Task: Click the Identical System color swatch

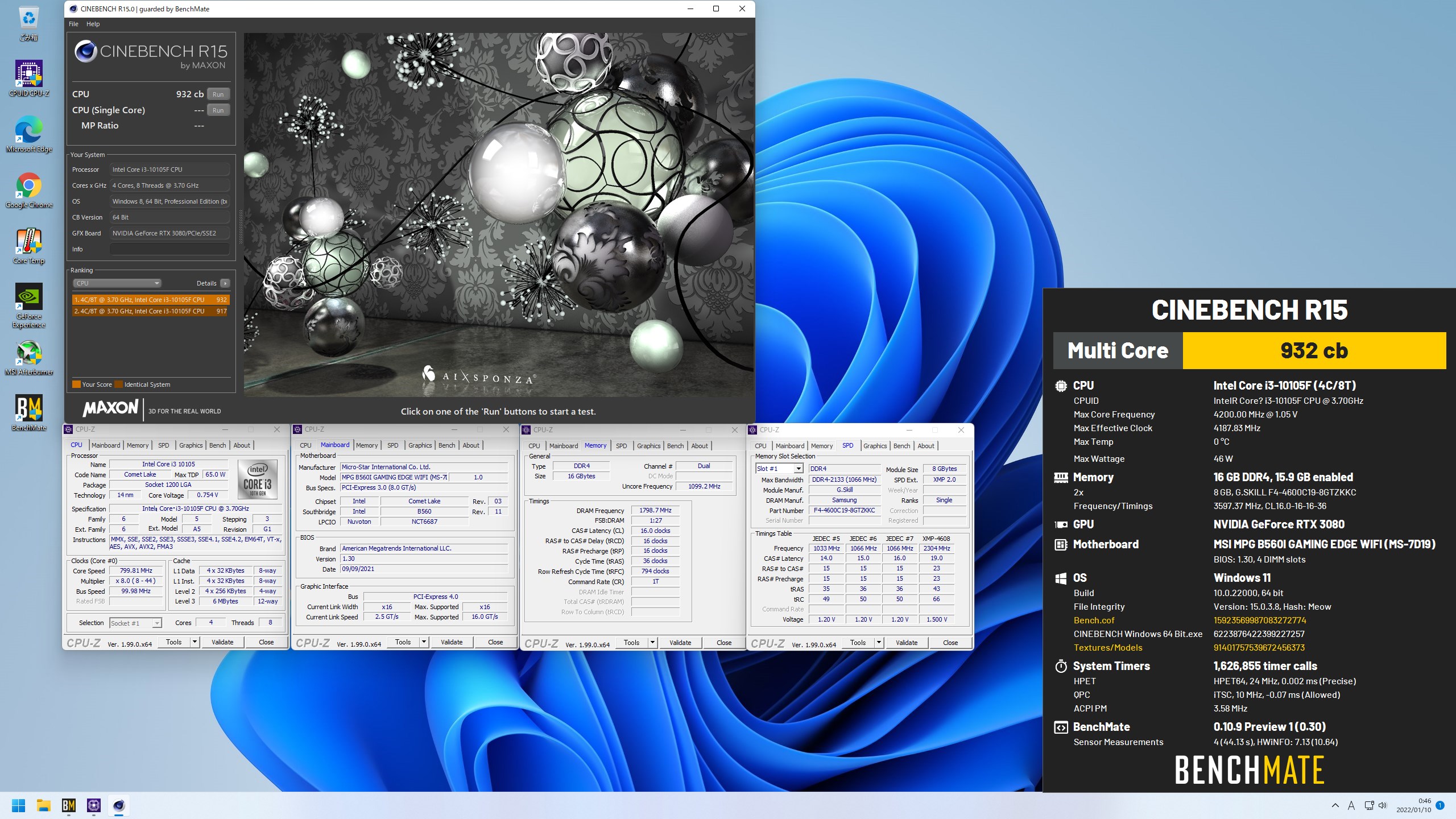Action: tap(119, 384)
